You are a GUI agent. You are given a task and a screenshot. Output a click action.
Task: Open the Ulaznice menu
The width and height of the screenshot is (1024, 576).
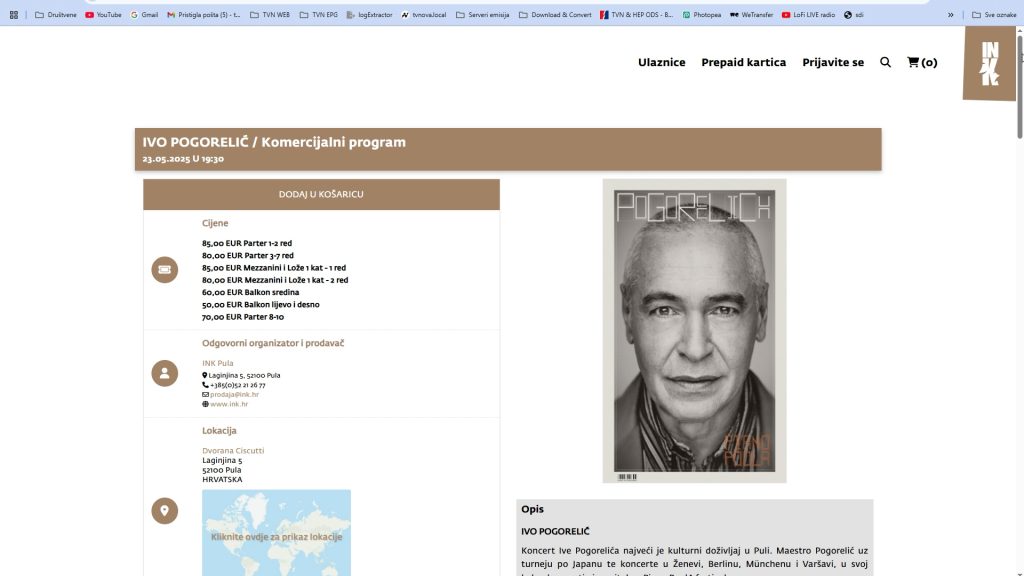(662, 62)
